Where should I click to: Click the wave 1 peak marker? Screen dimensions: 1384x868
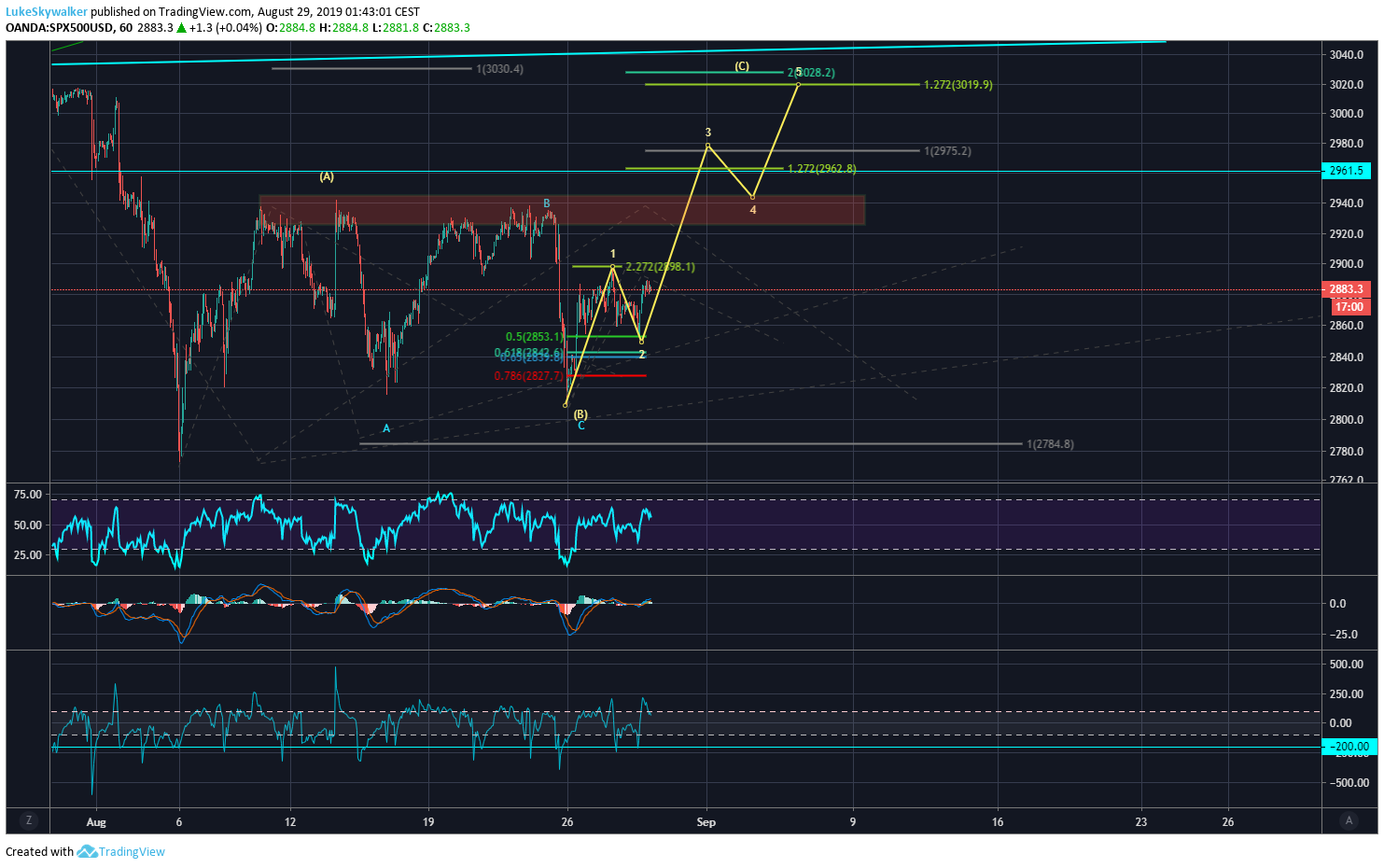[x=613, y=266]
